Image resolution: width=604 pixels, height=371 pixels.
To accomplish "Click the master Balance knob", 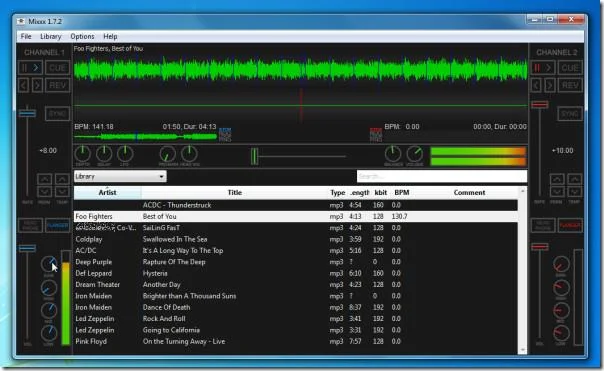I will [x=393, y=154].
